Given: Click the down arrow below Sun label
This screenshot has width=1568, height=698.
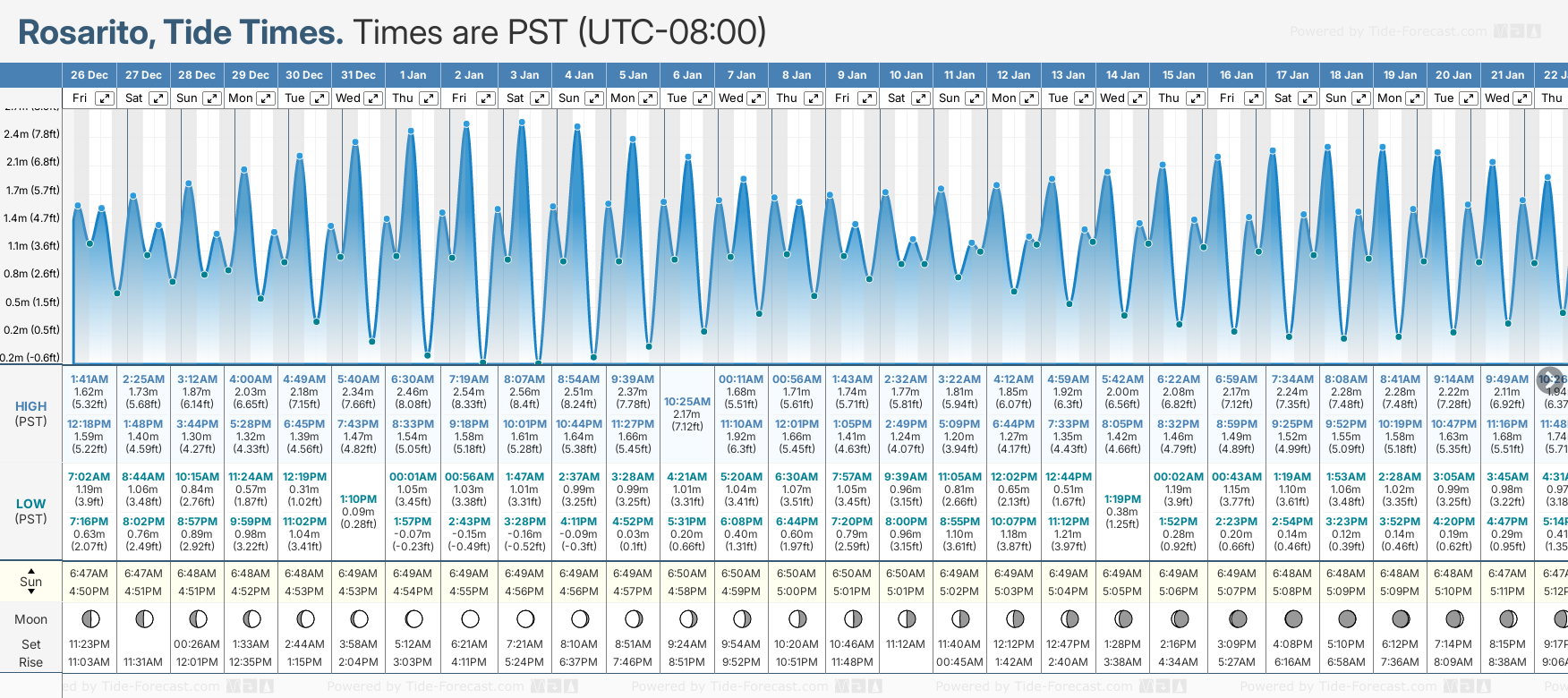Looking at the screenshot, I should 31,593.
